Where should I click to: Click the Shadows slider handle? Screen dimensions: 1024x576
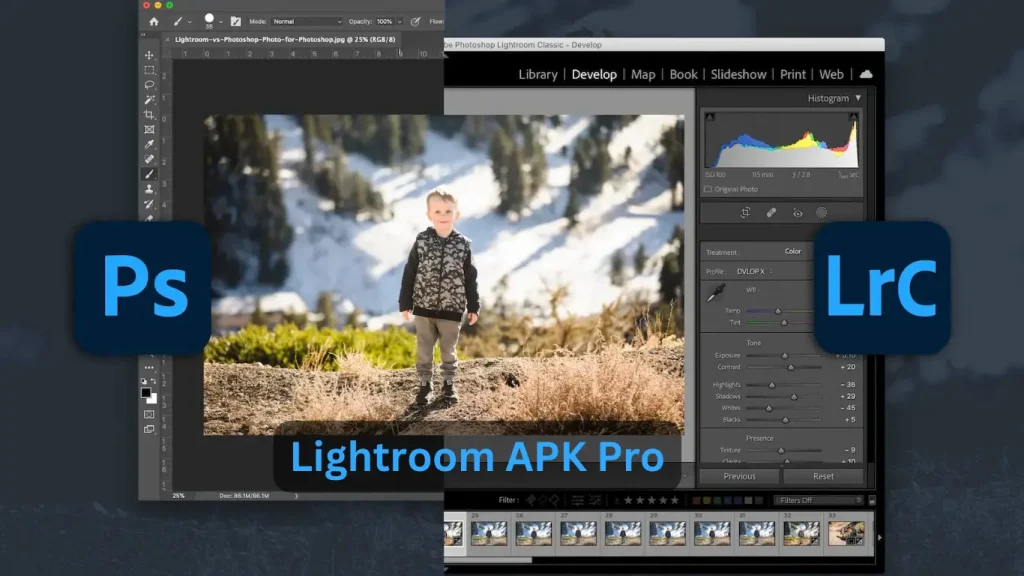794,396
